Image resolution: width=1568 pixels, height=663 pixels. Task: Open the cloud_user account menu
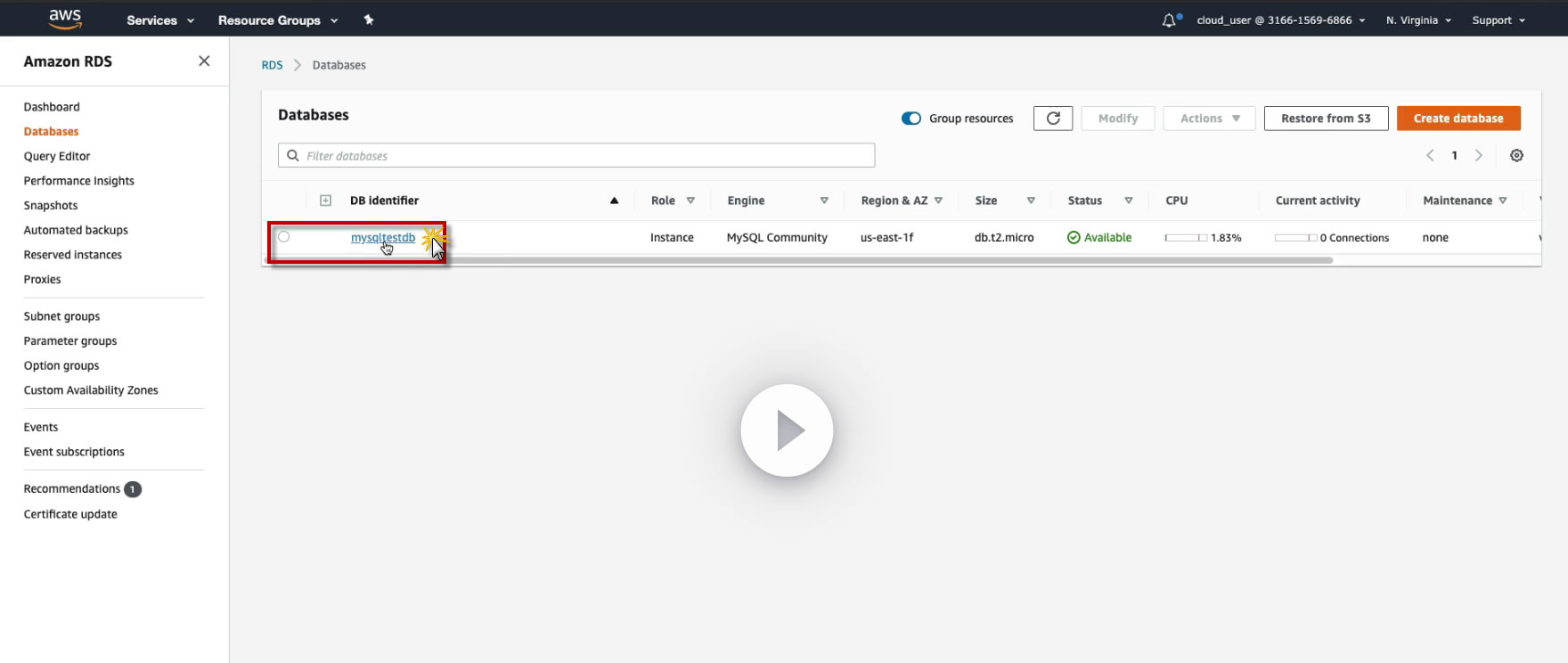click(x=1280, y=20)
